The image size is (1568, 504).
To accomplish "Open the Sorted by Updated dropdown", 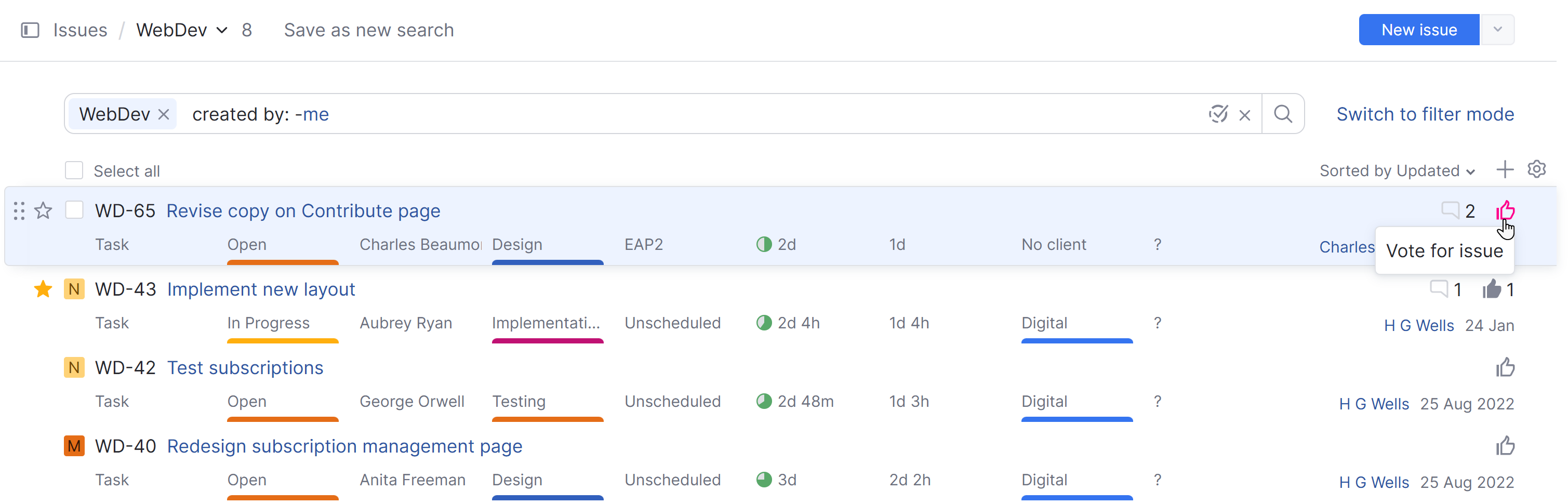I will tap(1397, 171).
